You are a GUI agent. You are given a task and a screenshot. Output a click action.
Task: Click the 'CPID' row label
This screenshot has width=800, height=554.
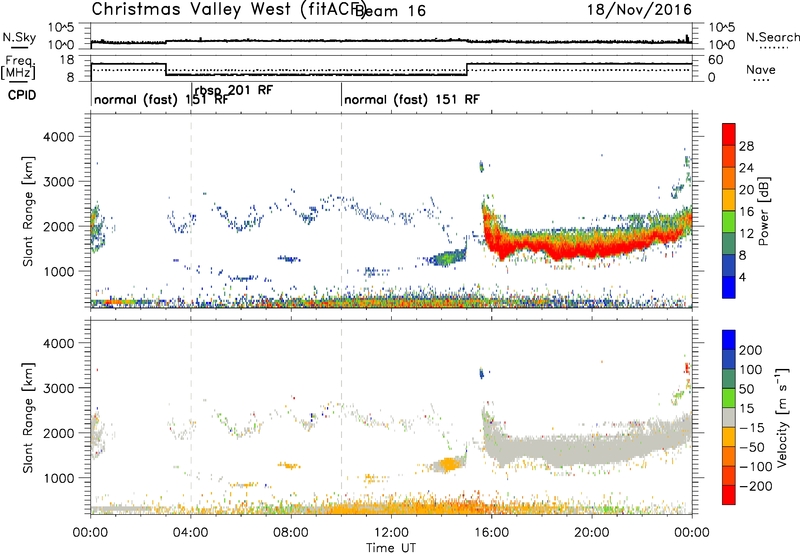22,95
